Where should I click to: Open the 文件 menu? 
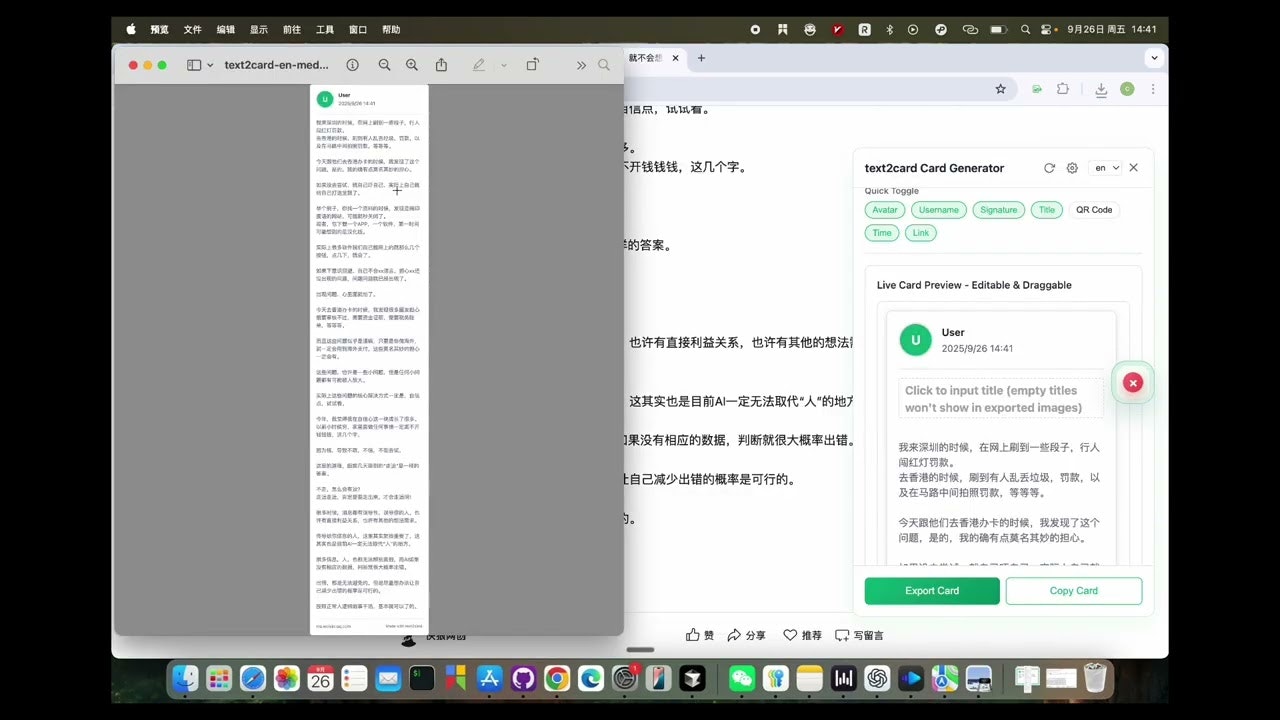point(193,30)
